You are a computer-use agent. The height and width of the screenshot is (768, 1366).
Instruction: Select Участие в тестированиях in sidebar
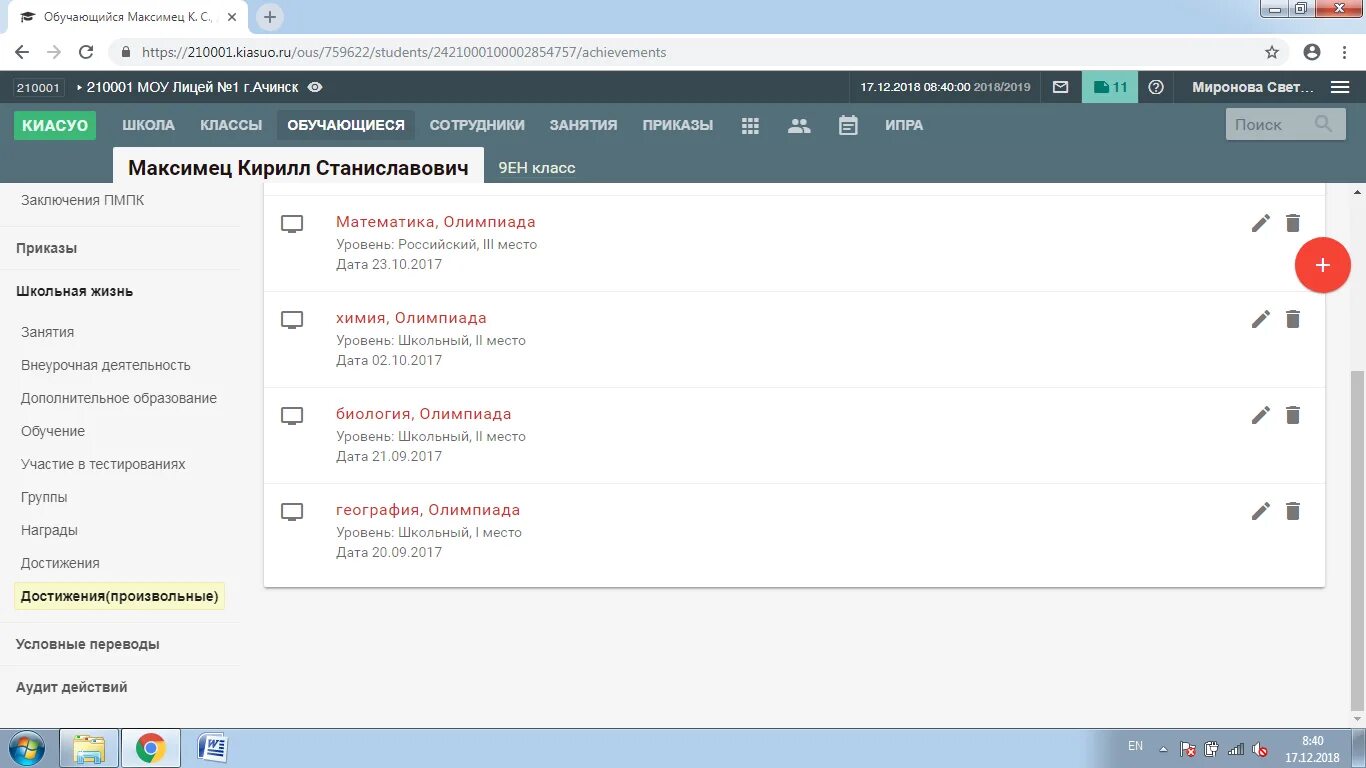pos(103,464)
